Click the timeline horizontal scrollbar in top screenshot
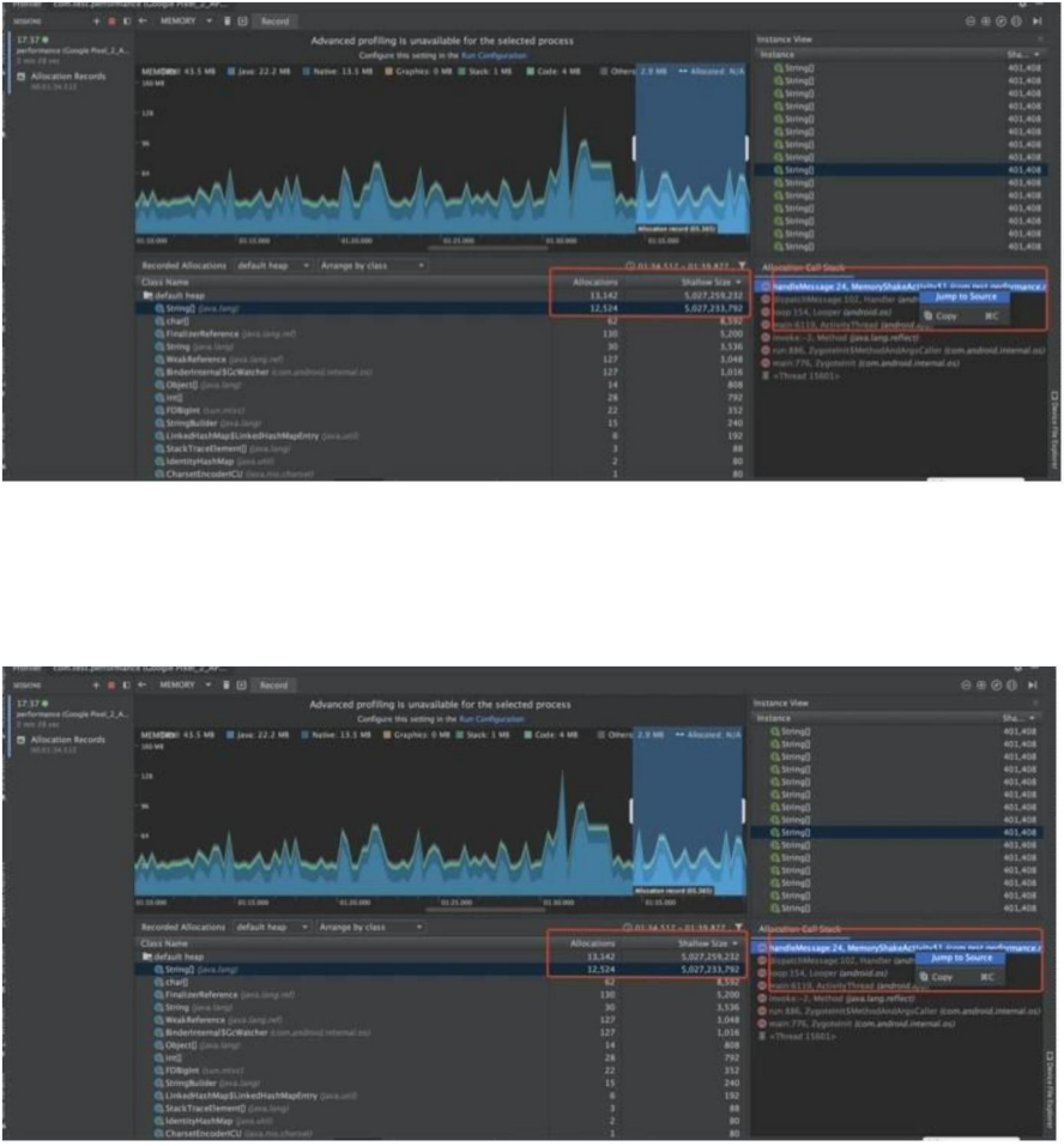 point(486,248)
